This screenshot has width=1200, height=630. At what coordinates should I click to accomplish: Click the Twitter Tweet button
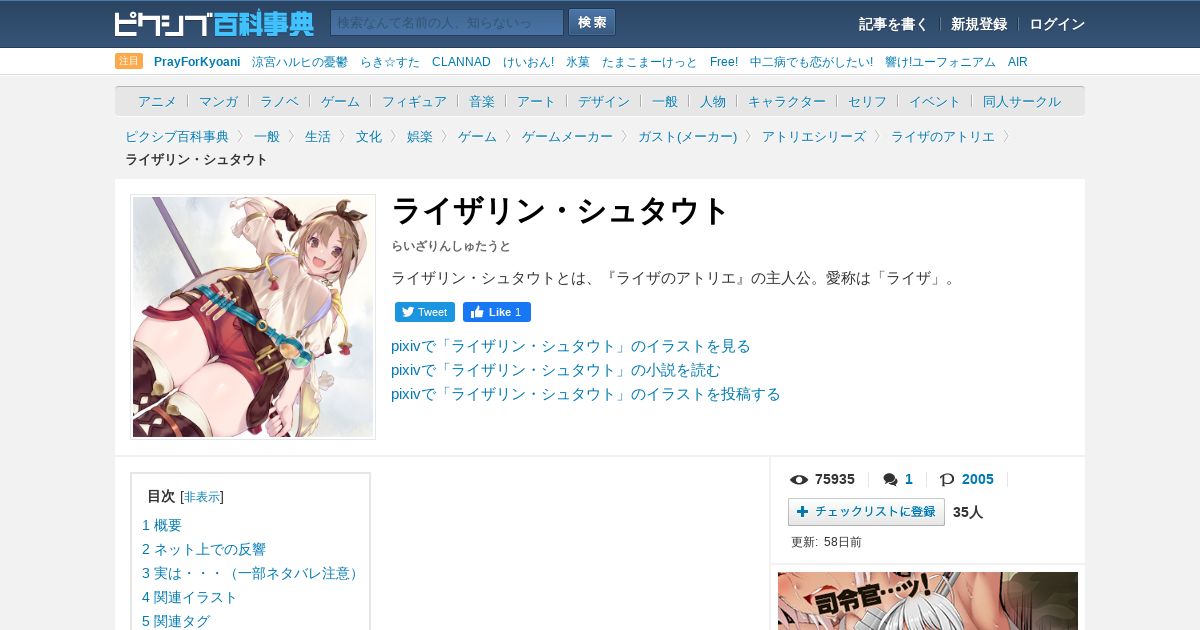tap(425, 312)
